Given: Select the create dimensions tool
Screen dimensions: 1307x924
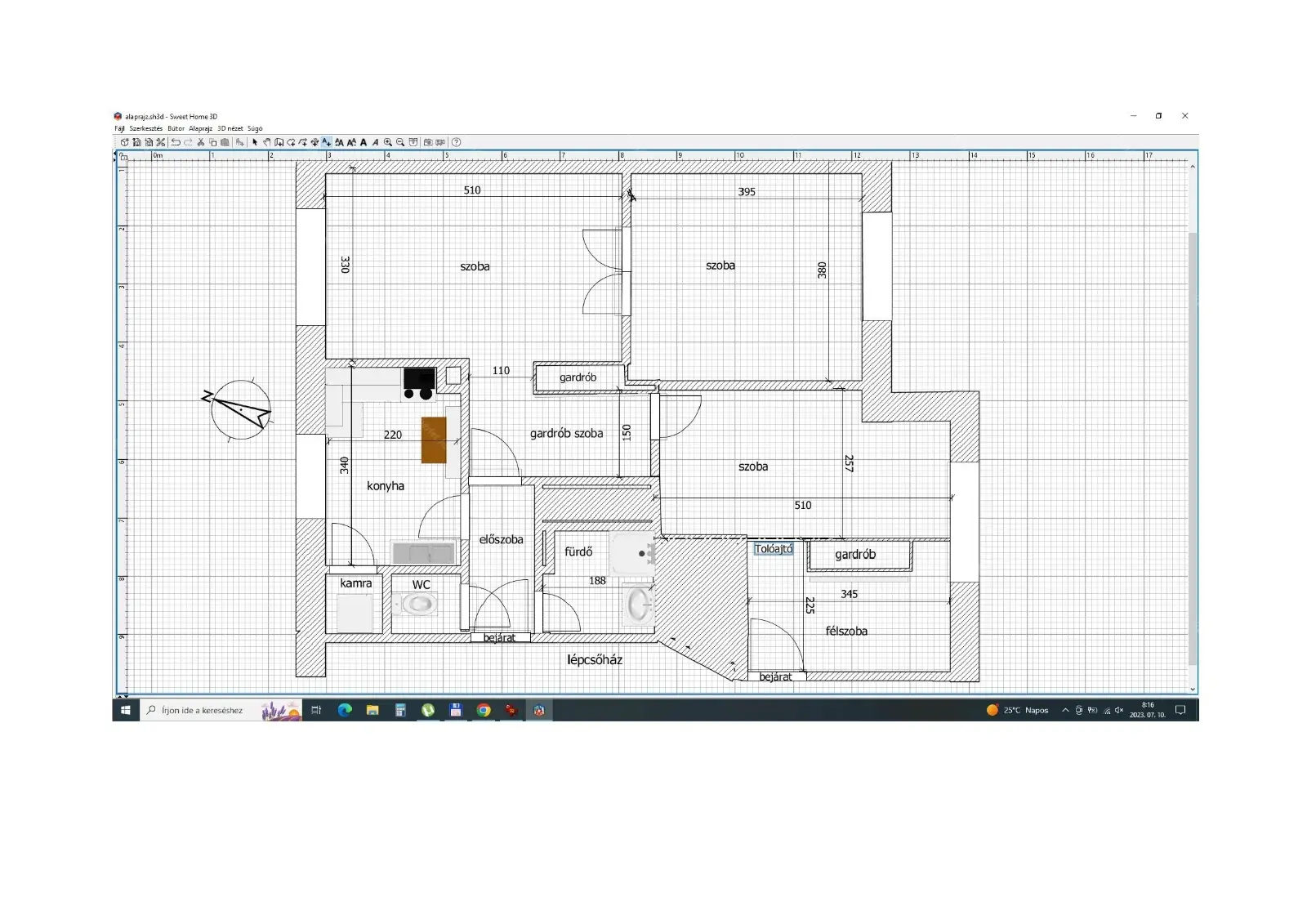Looking at the screenshot, I should [314, 142].
